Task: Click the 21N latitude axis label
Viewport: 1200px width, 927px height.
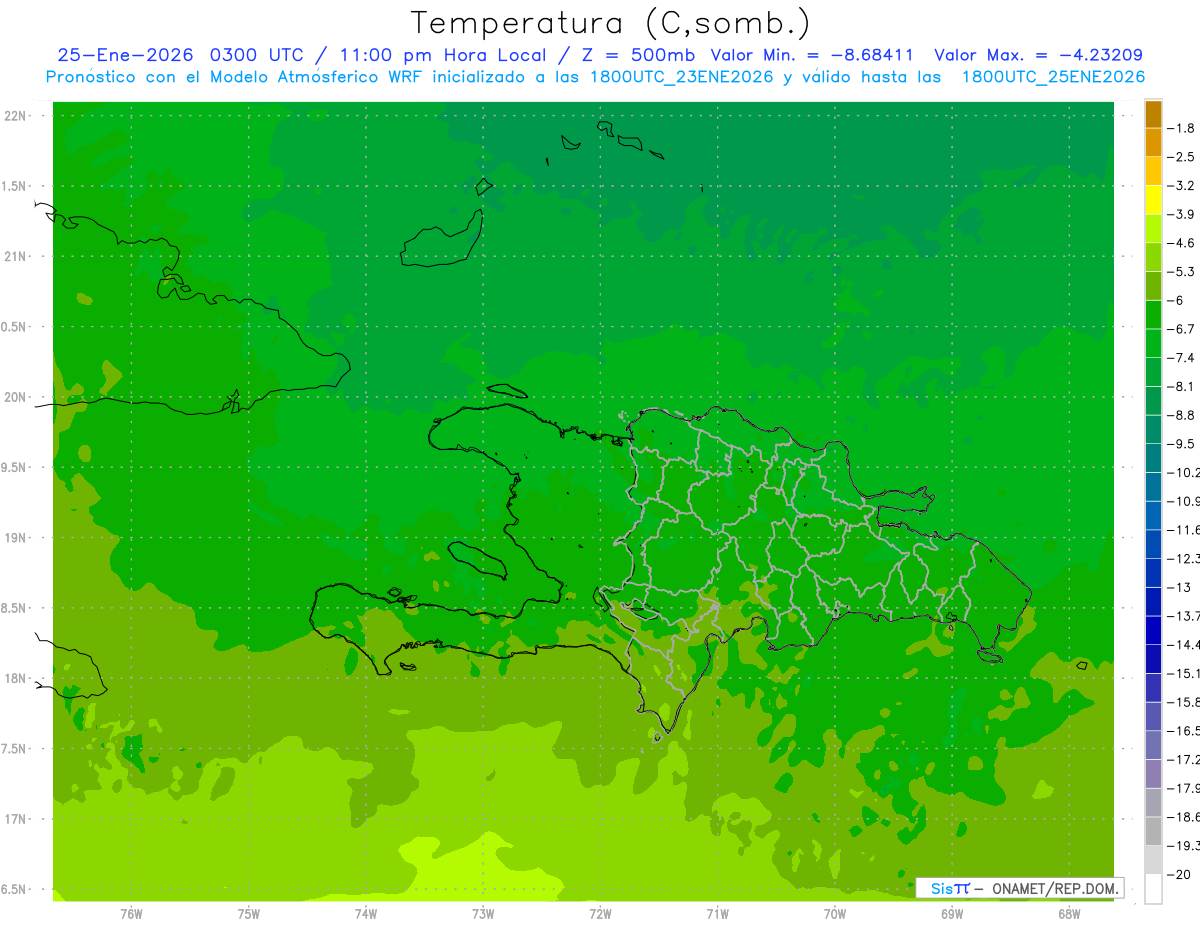Action: point(17,257)
